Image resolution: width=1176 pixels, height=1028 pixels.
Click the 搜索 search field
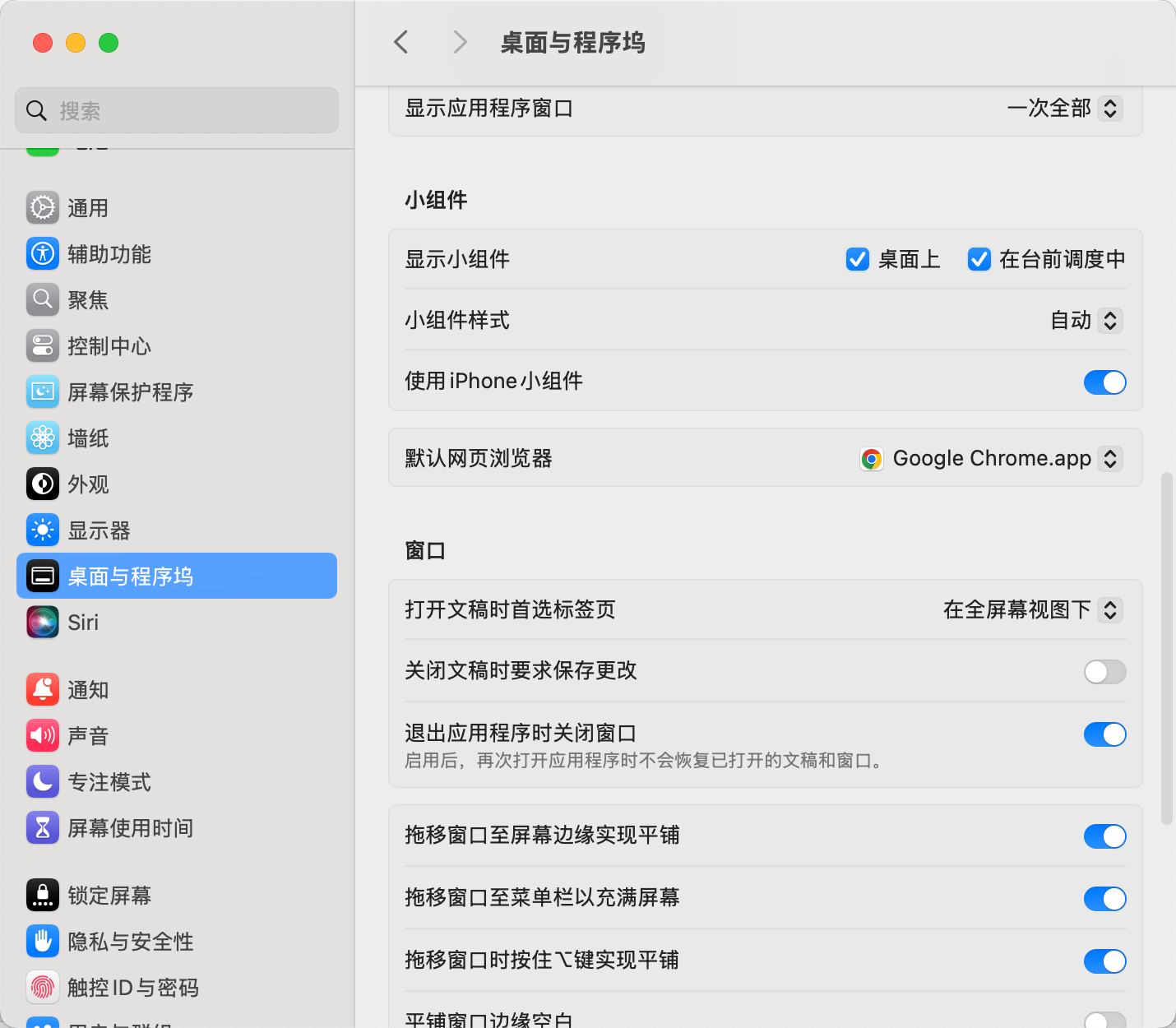tap(177, 110)
